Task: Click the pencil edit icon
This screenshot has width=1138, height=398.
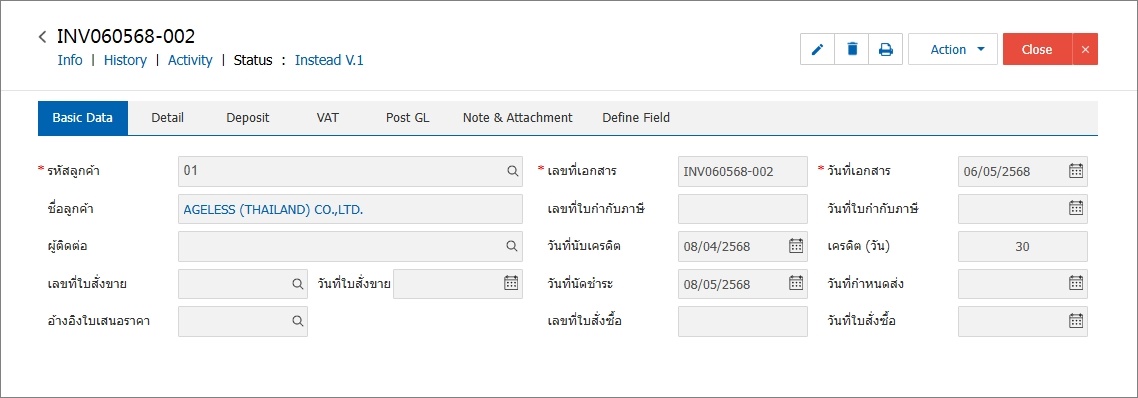Action: coord(817,49)
